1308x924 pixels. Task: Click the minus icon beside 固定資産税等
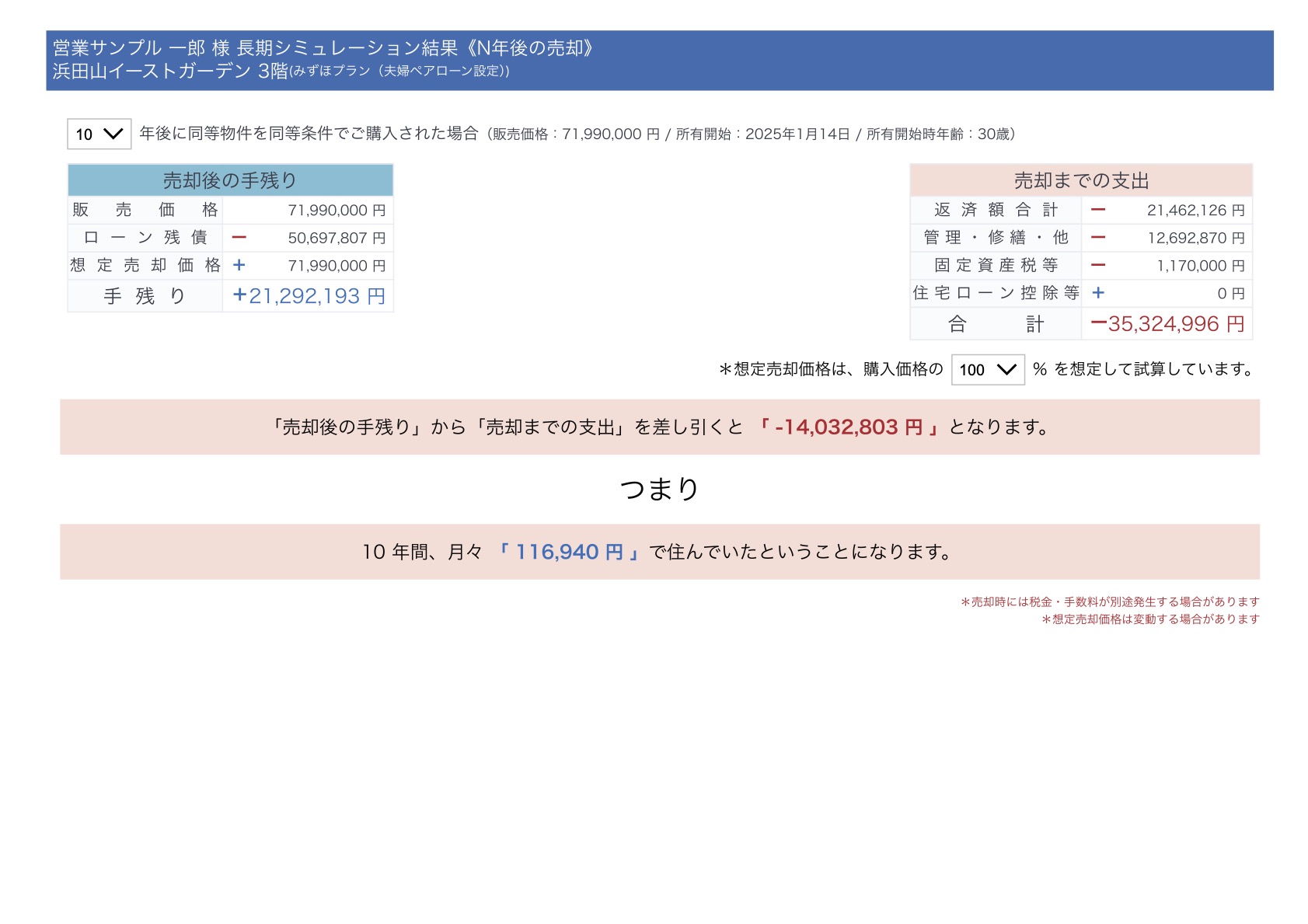click(1098, 266)
